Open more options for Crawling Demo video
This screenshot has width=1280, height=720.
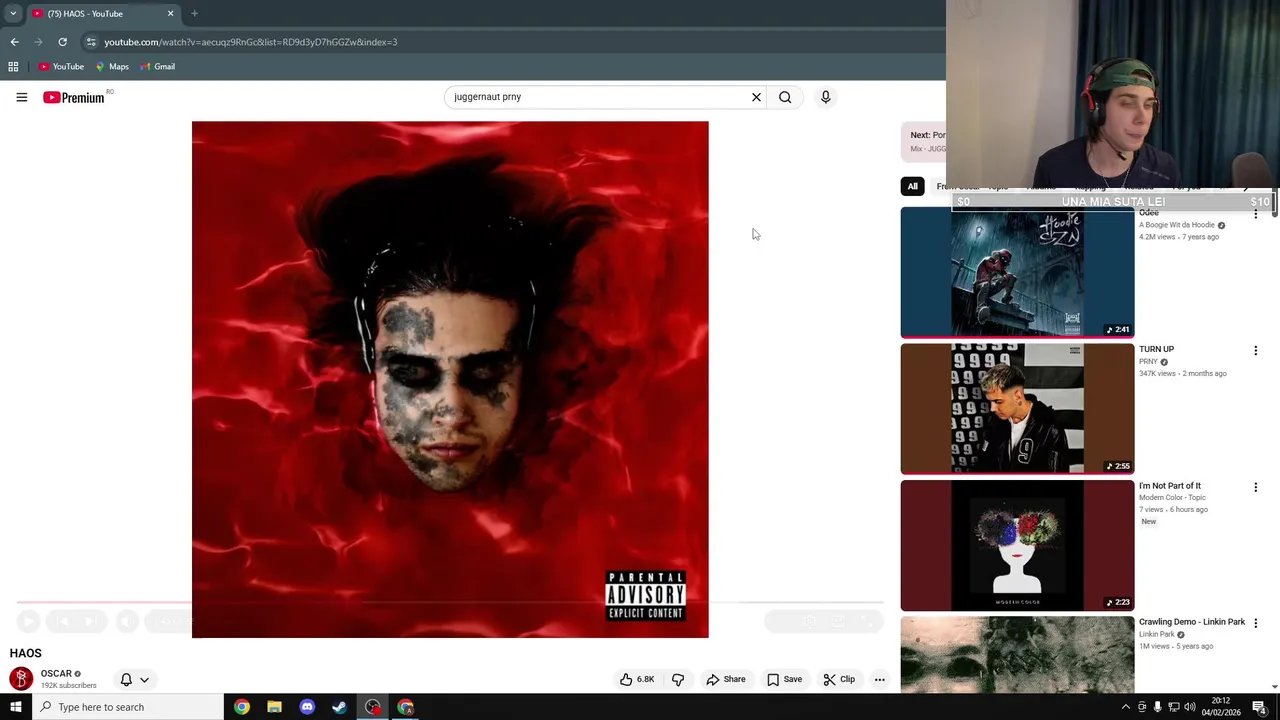[1255, 623]
